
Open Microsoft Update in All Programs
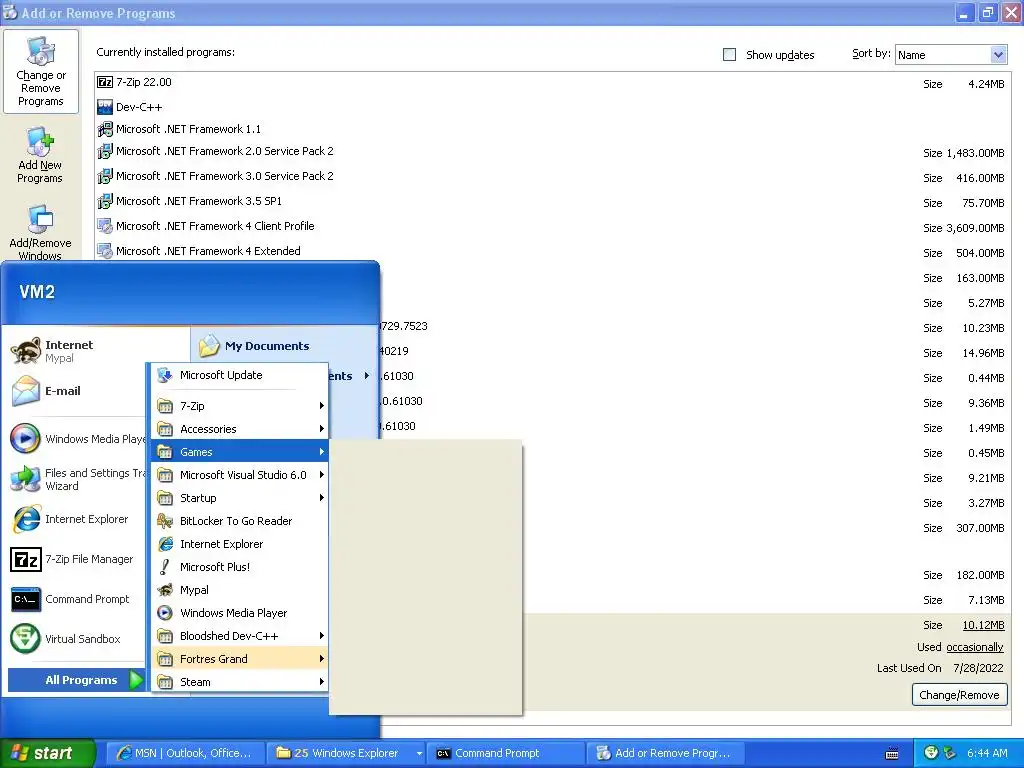point(240,375)
